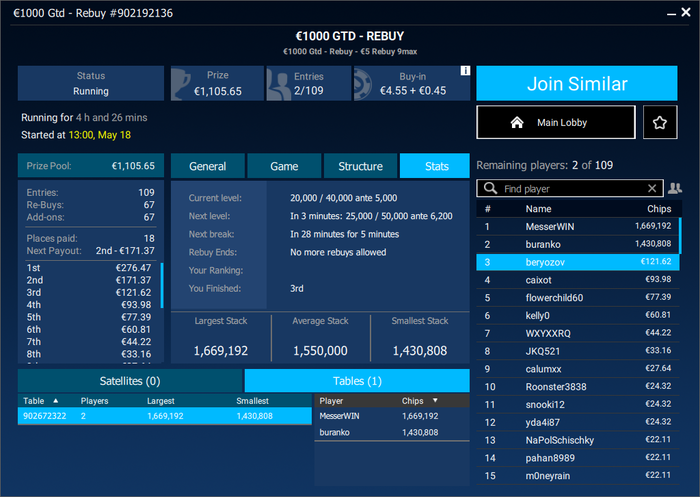Open the Structure tab
This screenshot has height=497, width=700.
coord(360,166)
